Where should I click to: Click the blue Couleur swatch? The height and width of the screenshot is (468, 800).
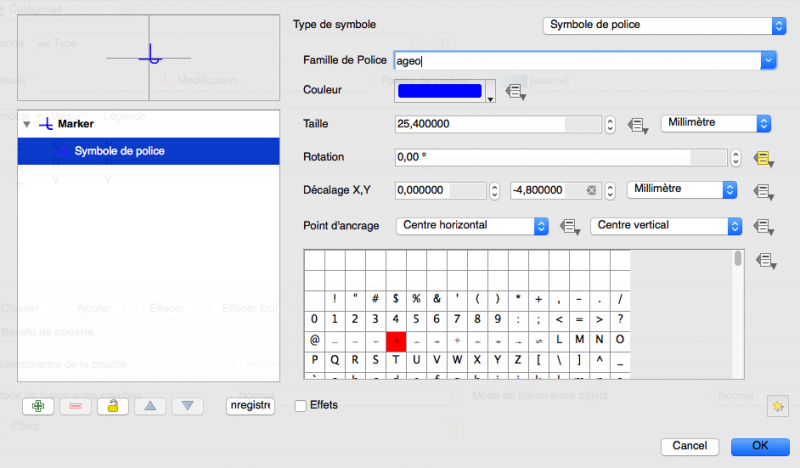click(440, 91)
